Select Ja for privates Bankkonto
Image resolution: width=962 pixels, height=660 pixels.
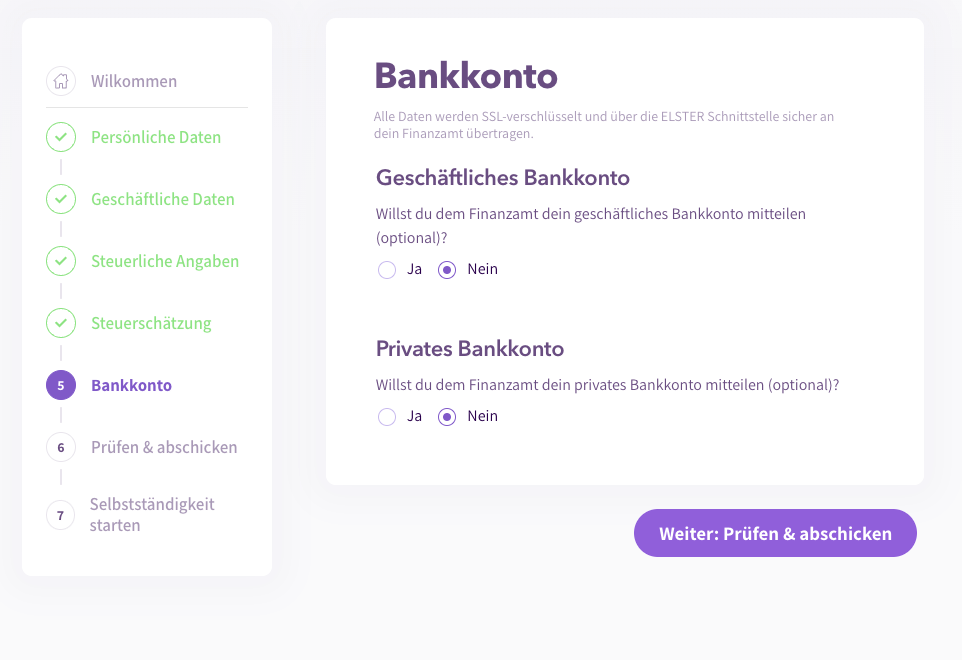point(387,416)
